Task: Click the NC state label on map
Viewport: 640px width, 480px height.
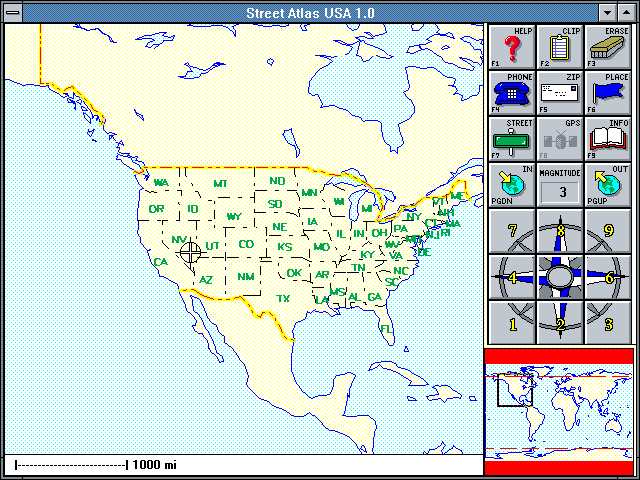Action: pyautogui.click(x=400, y=271)
